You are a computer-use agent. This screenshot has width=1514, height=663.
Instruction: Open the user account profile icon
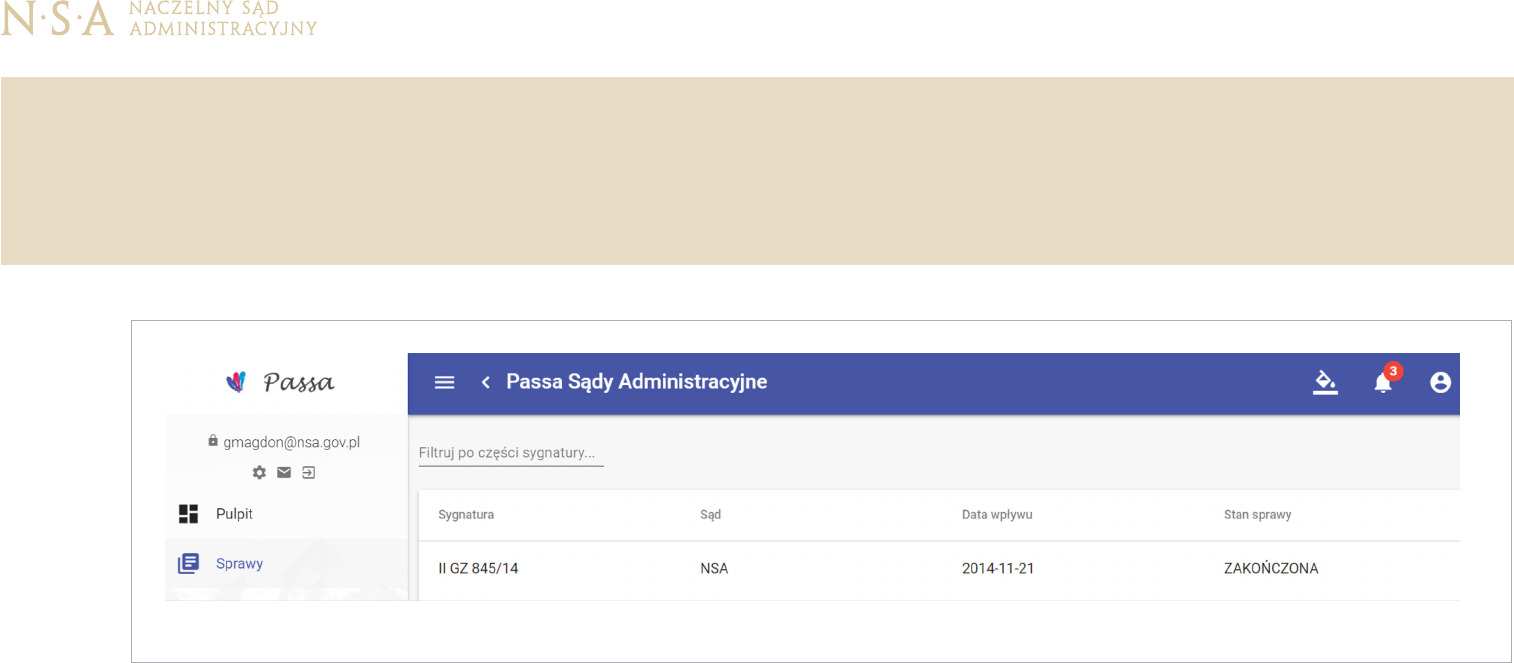[x=1440, y=382]
